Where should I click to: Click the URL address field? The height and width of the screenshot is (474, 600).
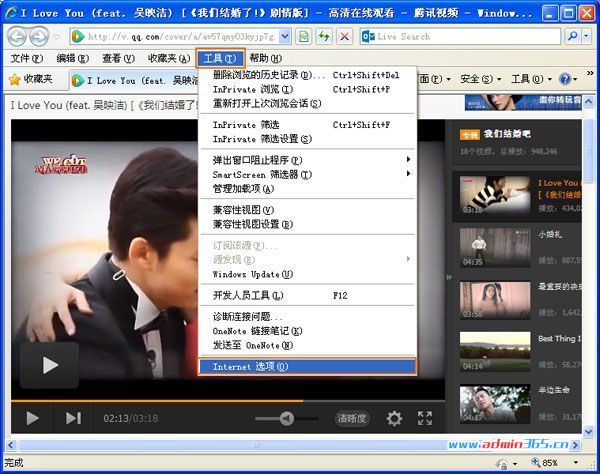[x=181, y=37]
